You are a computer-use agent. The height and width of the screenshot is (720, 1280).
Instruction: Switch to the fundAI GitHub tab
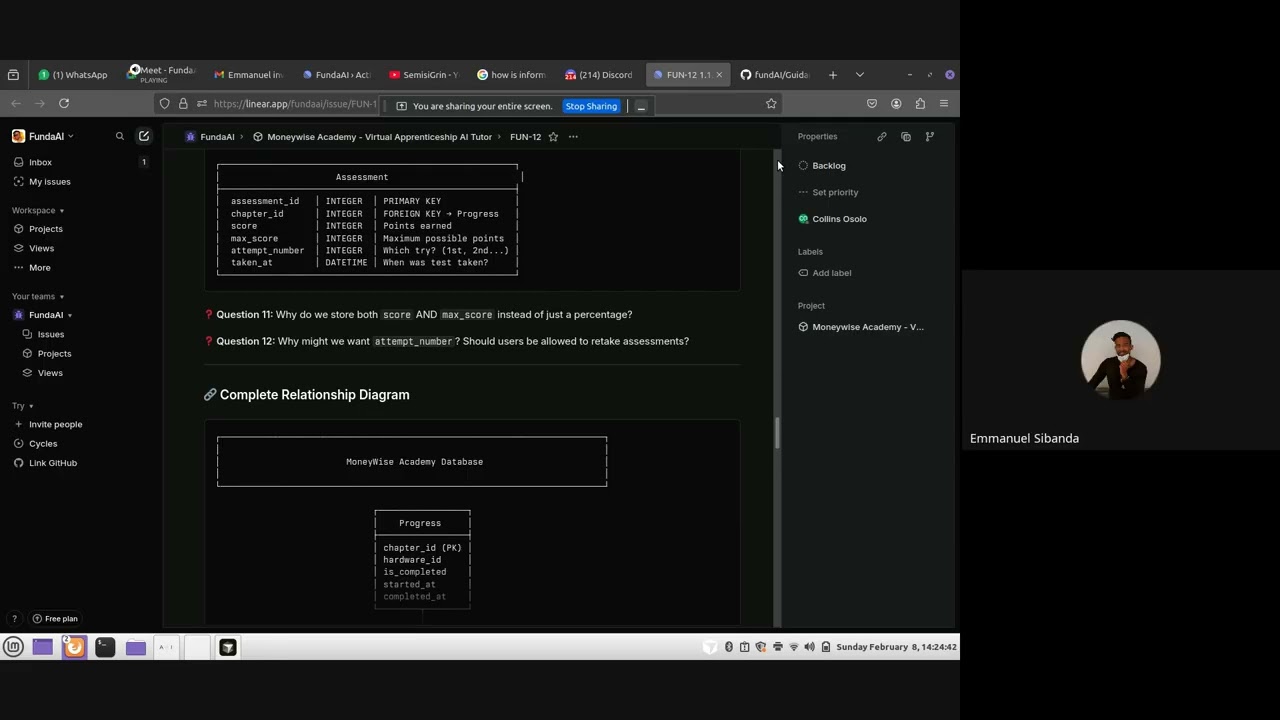coord(775,75)
